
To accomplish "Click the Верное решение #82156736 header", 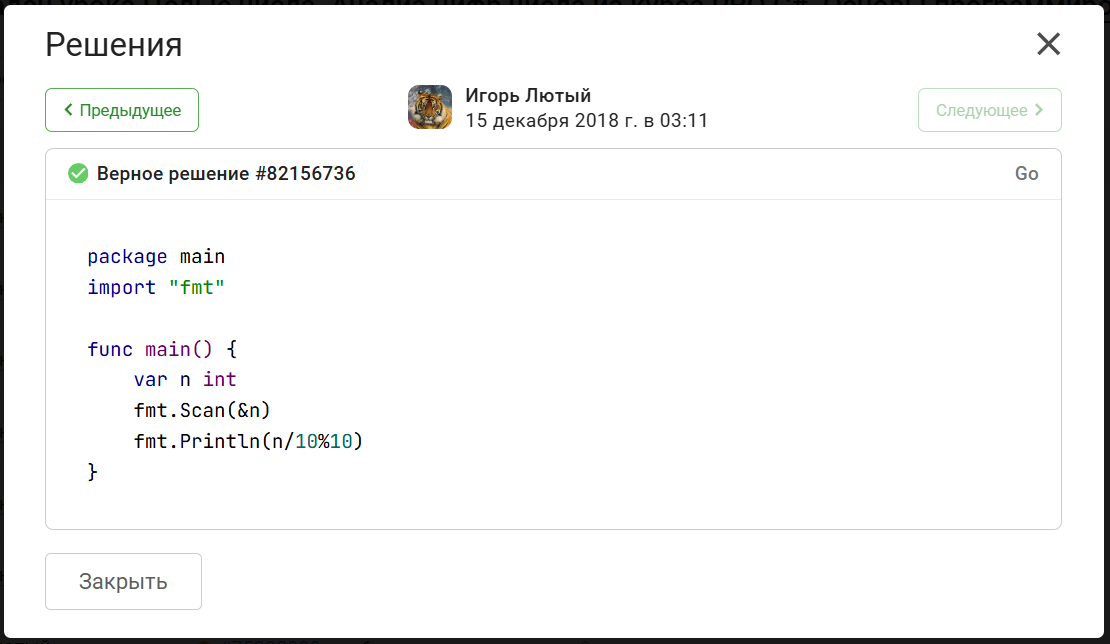I will tap(226, 173).
